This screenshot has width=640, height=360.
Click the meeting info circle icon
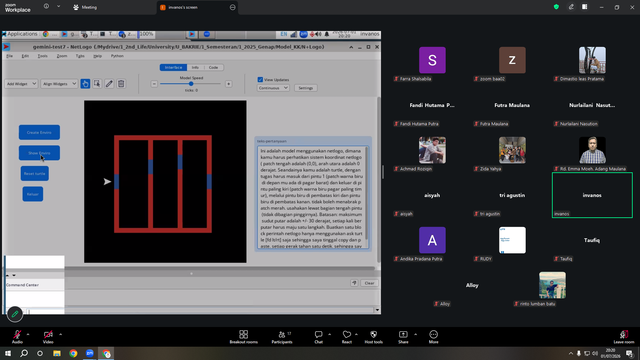[46, 6]
